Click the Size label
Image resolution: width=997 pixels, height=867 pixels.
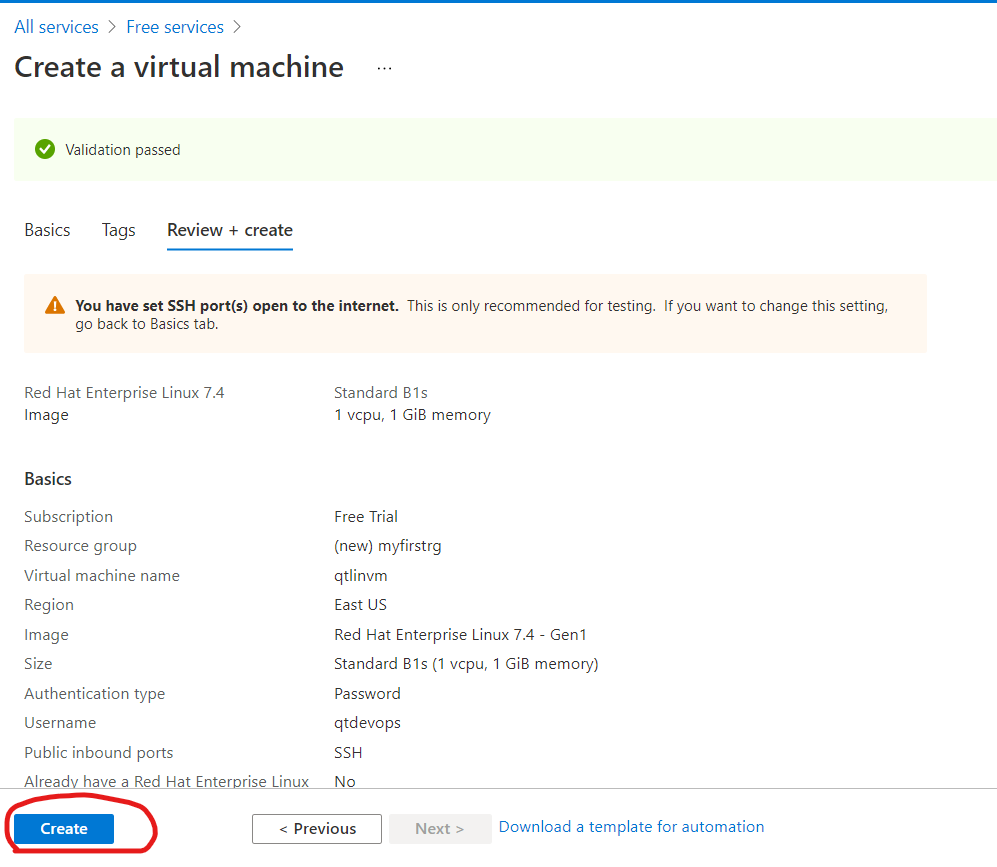38,664
